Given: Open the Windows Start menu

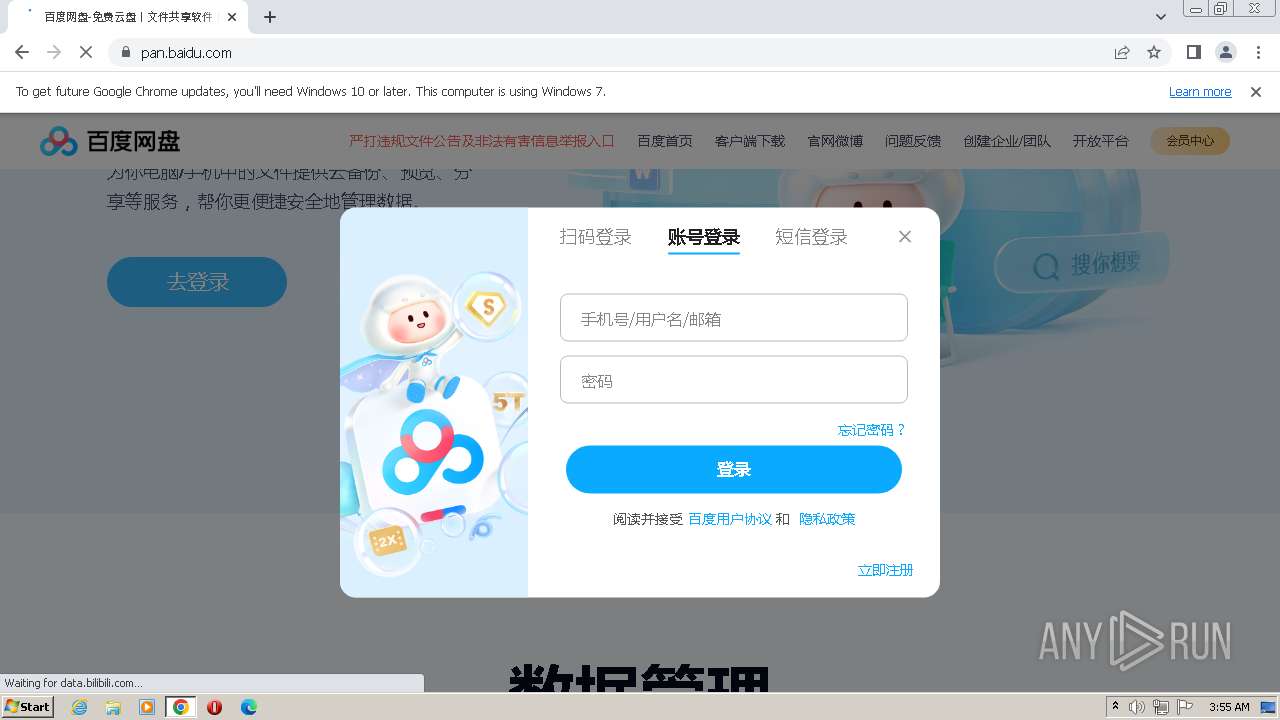Looking at the screenshot, I should 27,707.
